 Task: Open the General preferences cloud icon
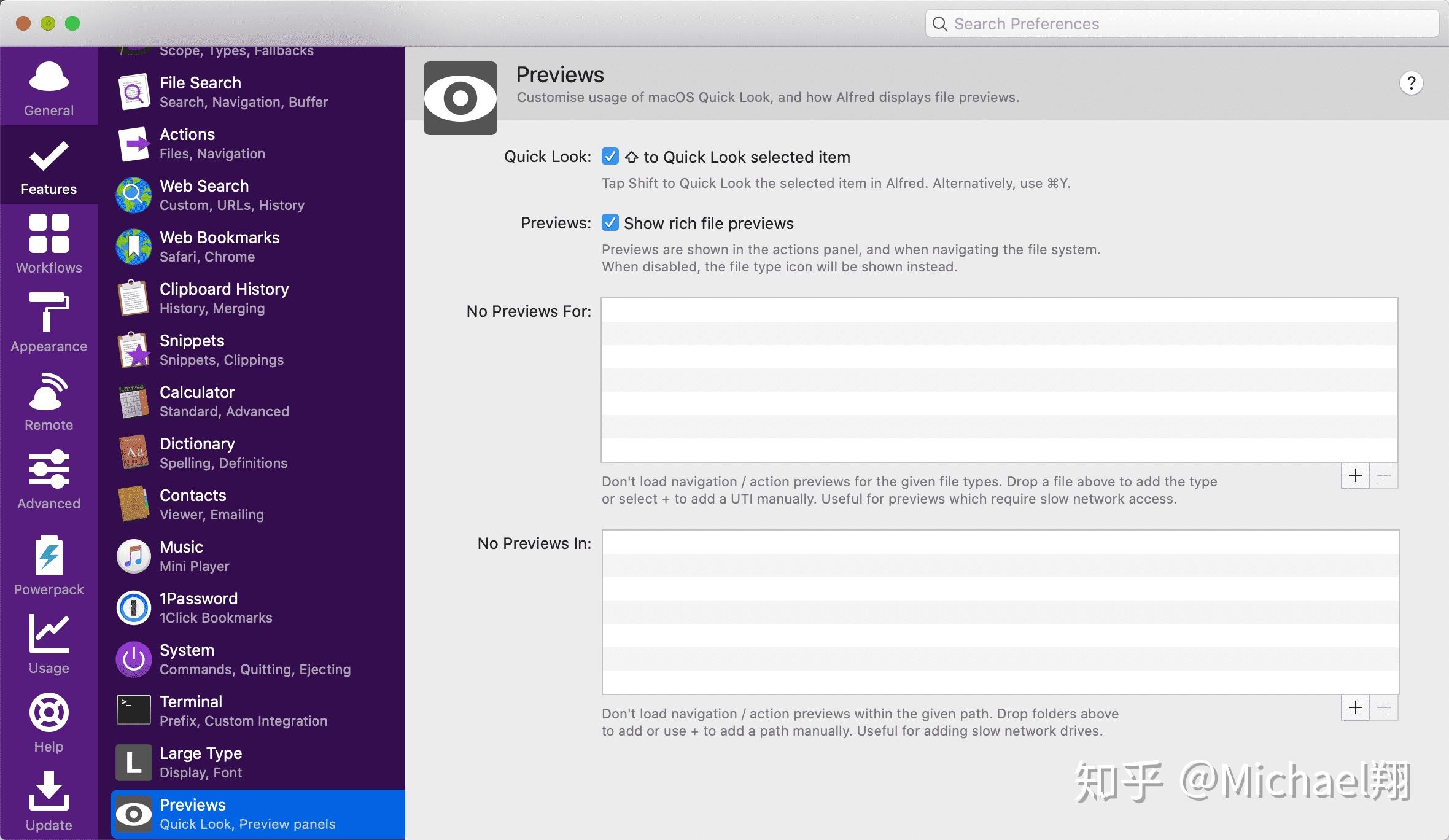(49, 79)
